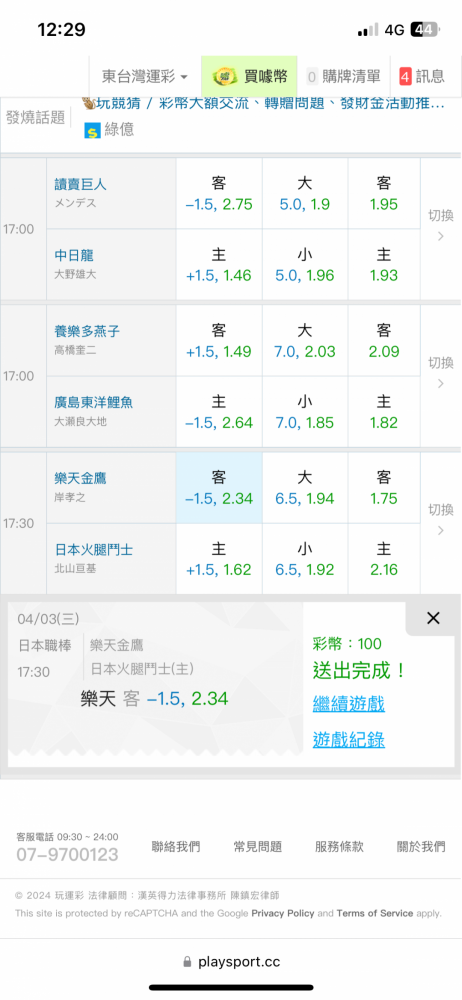Image resolution: width=462 pixels, height=1000 pixels.
Task: Select 主 2.16 for 日本火腿鬥士
Action: click(x=384, y=559)
